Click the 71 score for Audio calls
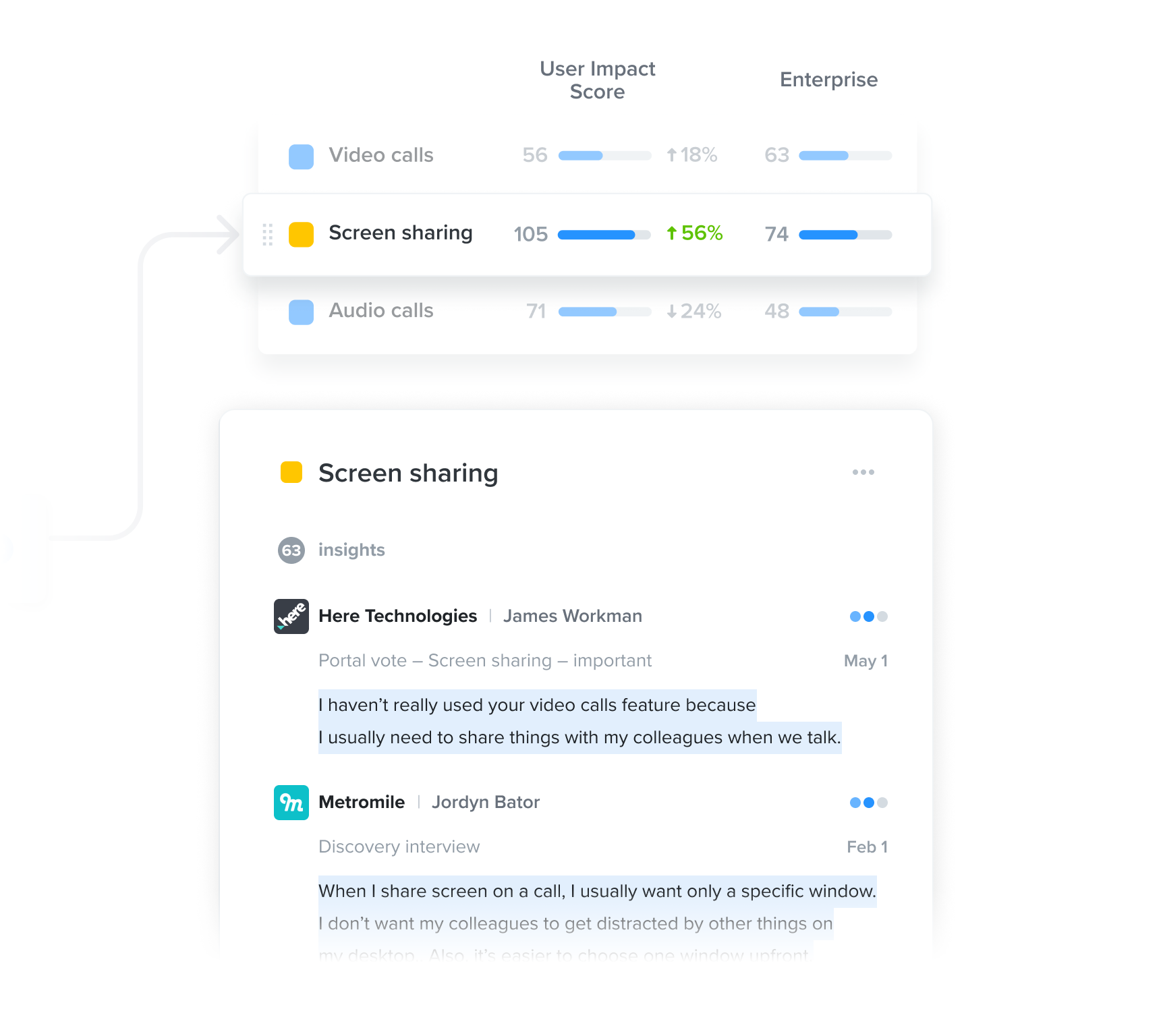The width and height of the screenshot is (1163, 1036). (x=536, y=311)
